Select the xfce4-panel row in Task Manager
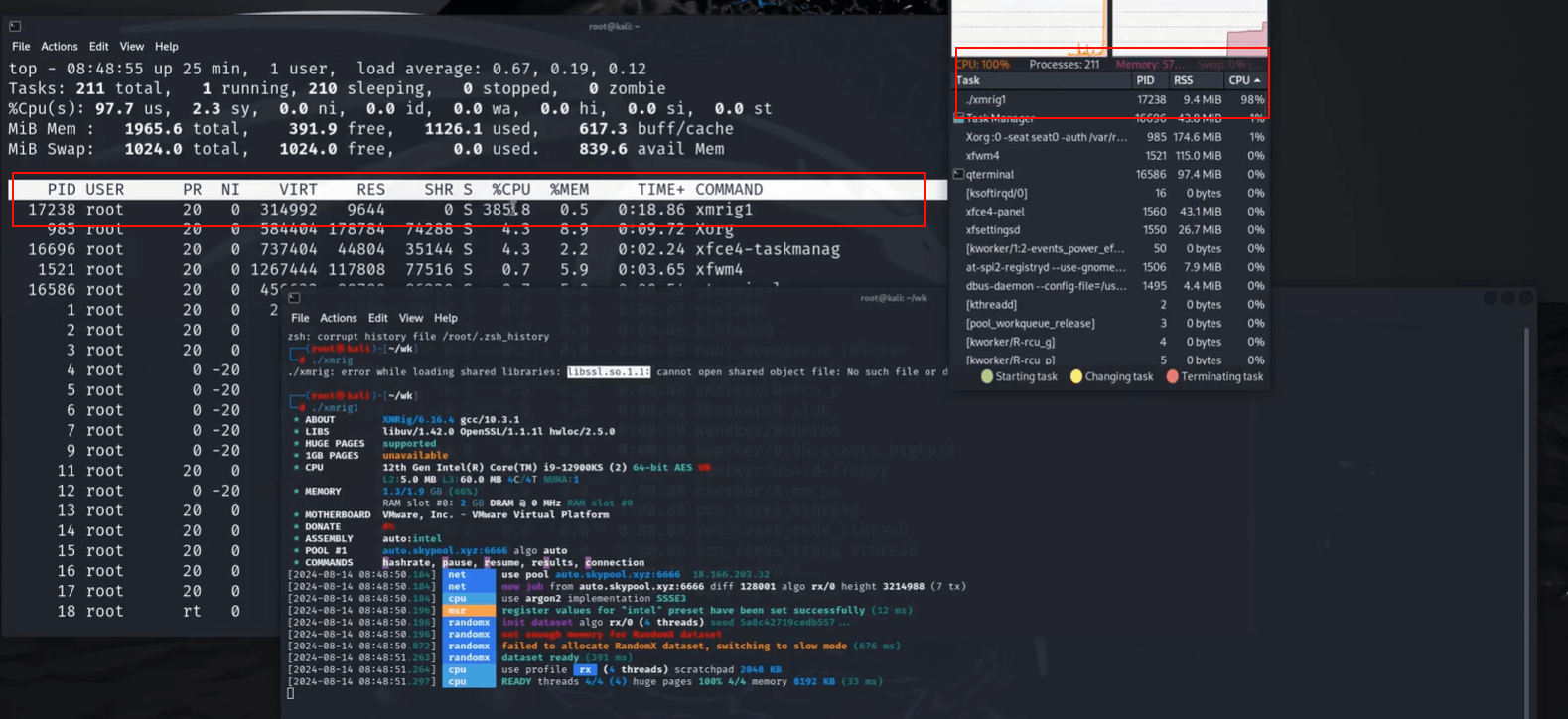Image resolution: width=1568 pixels, height=719 pixels. 1110,212
